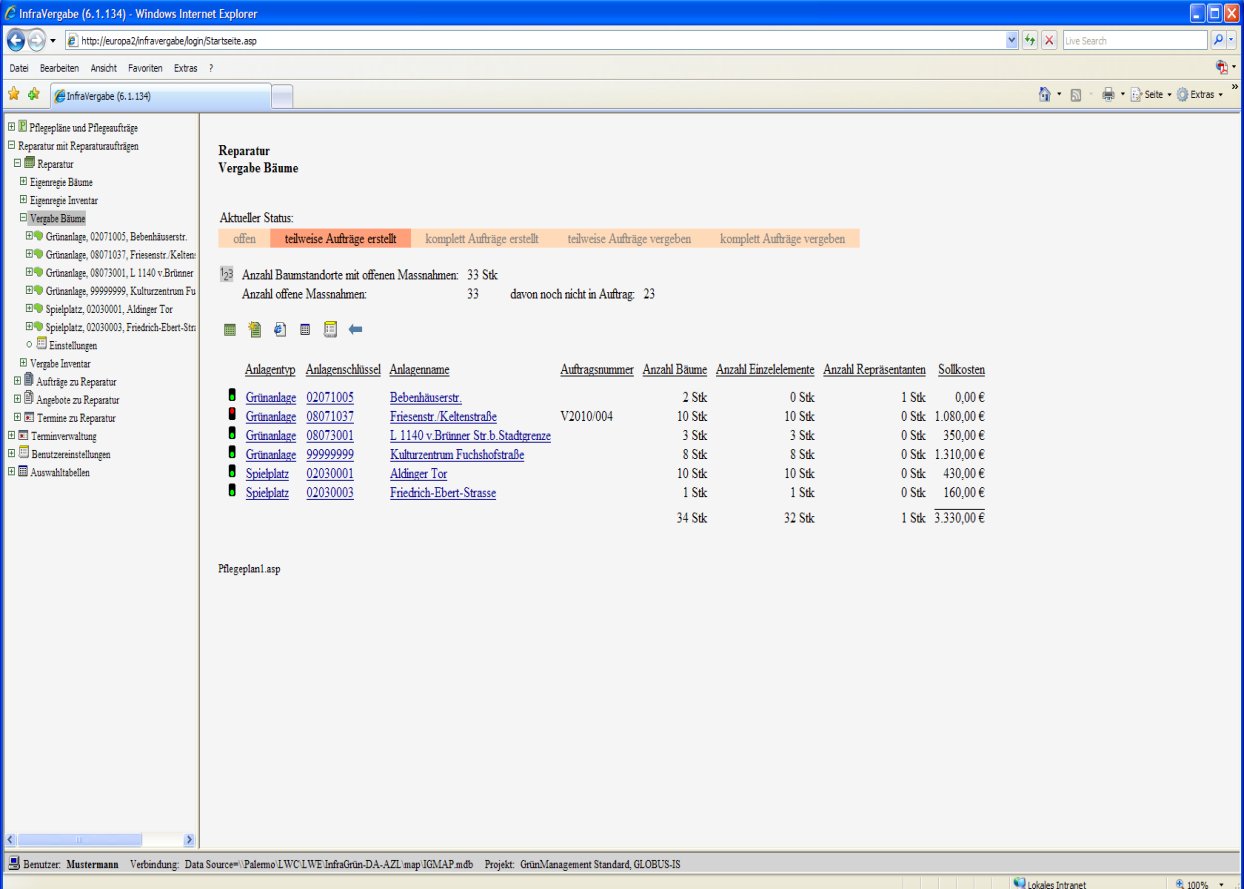Expand the Aufträge zu Reparatur node
The width and height of the screenshot is (1244, 889).
tap(17, 382)
